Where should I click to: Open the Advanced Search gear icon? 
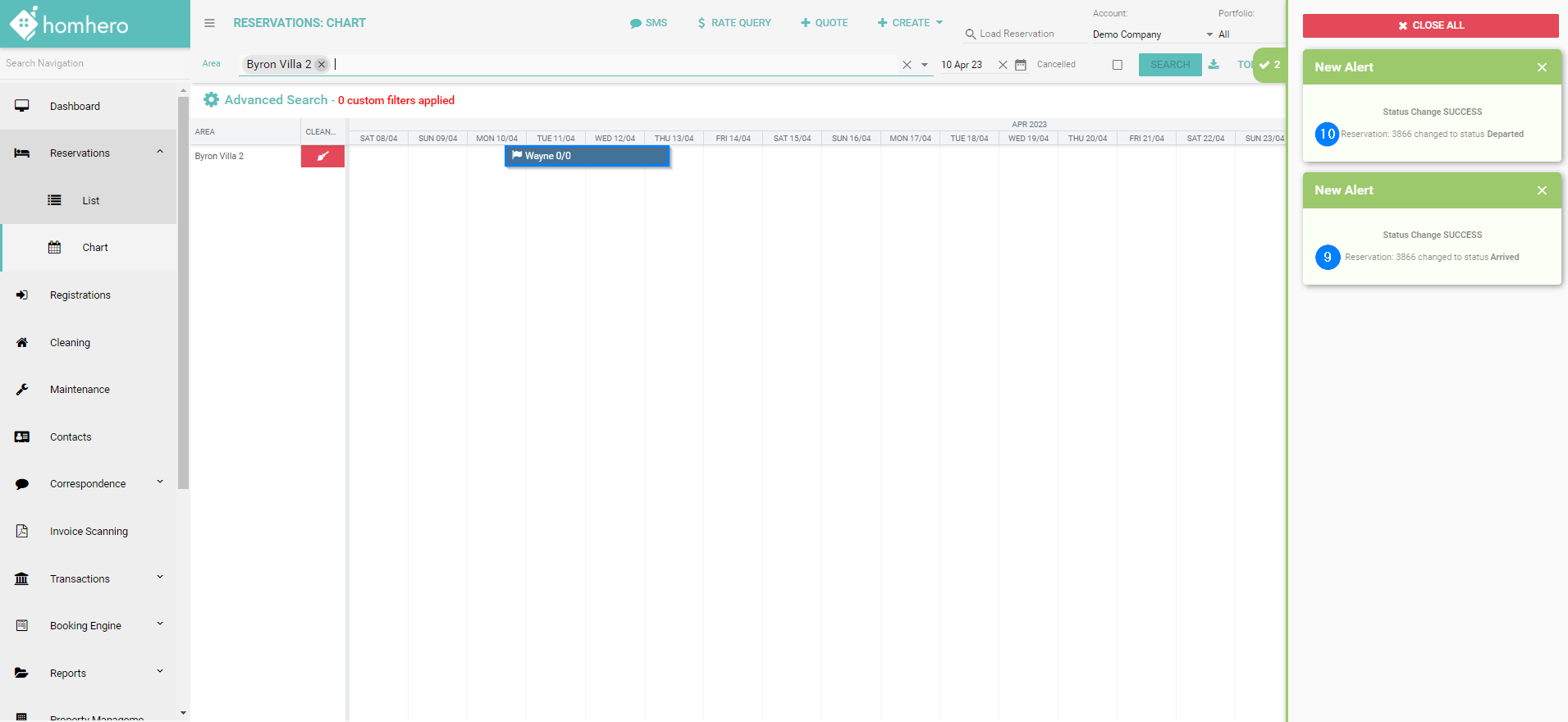pyautogui.click(x=211, y=100)
